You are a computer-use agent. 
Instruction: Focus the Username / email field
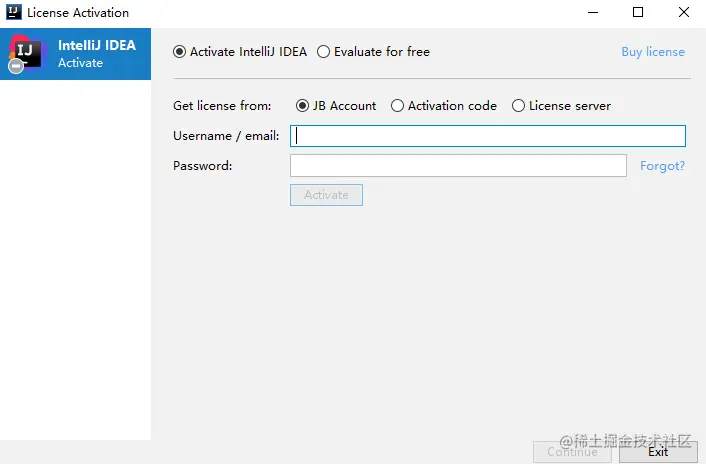coord(488,136)
